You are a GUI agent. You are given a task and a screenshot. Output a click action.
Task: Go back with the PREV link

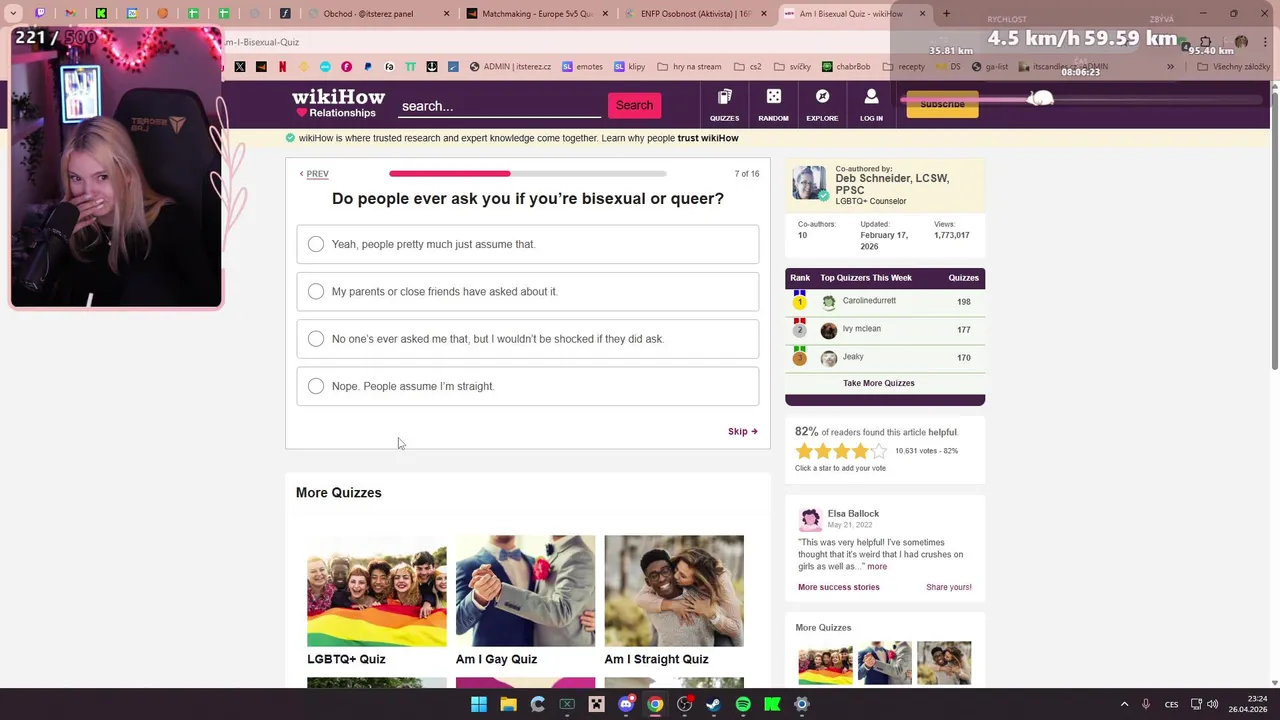click(314, 174)
